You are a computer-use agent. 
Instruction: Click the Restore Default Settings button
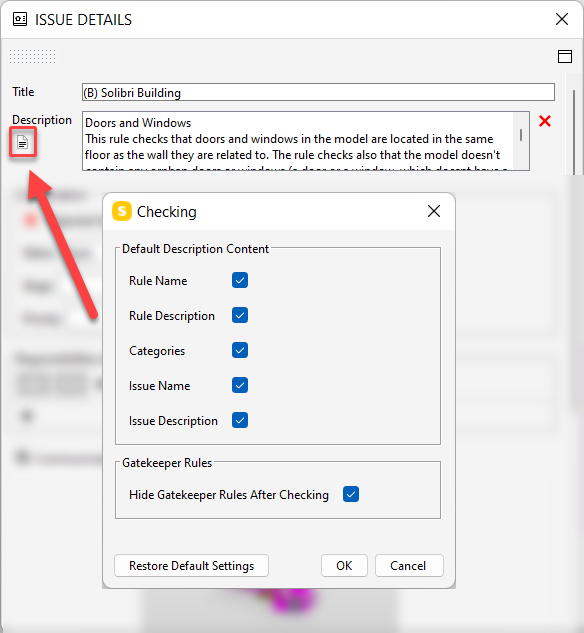point(191,566)
